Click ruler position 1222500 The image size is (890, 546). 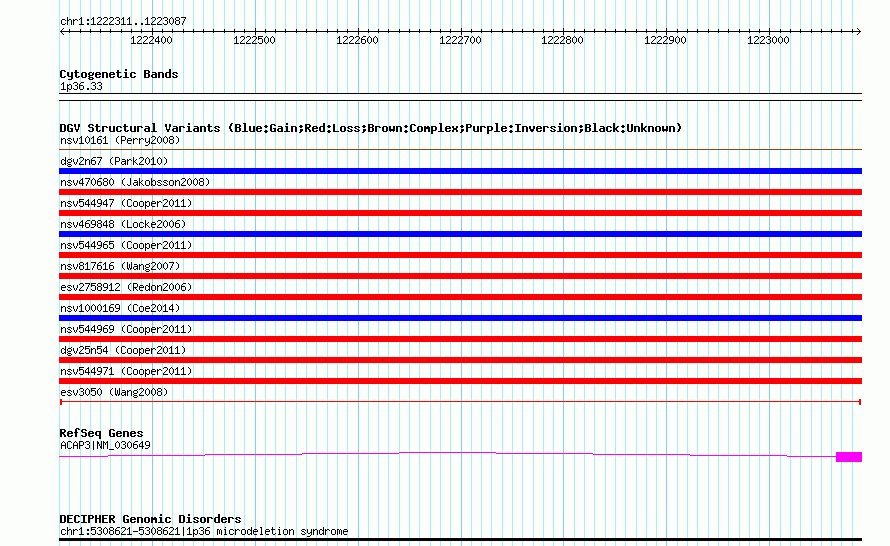tap(254, 40)
